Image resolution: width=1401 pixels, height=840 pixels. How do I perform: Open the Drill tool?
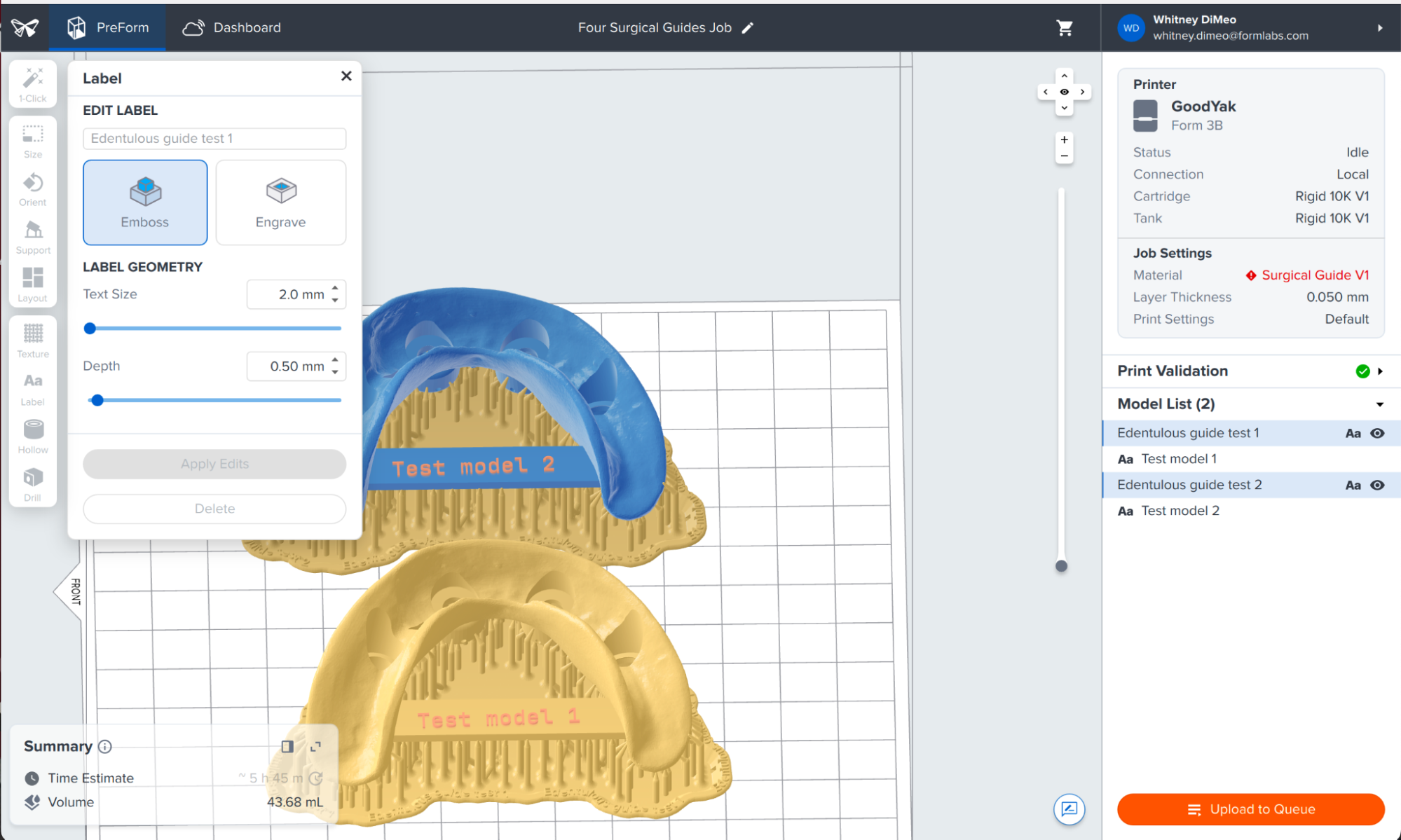[32, 483]
